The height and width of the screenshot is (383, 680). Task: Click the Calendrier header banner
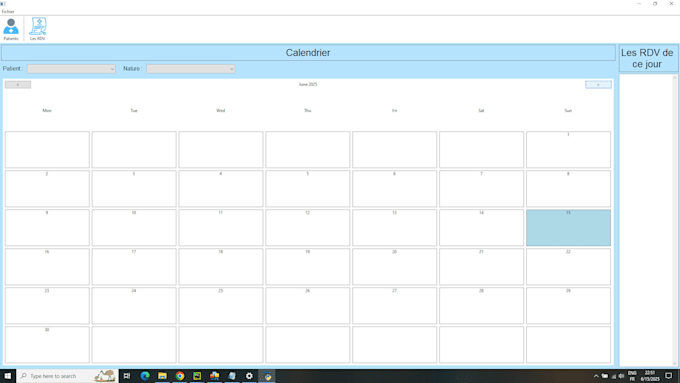click(308, 53)
